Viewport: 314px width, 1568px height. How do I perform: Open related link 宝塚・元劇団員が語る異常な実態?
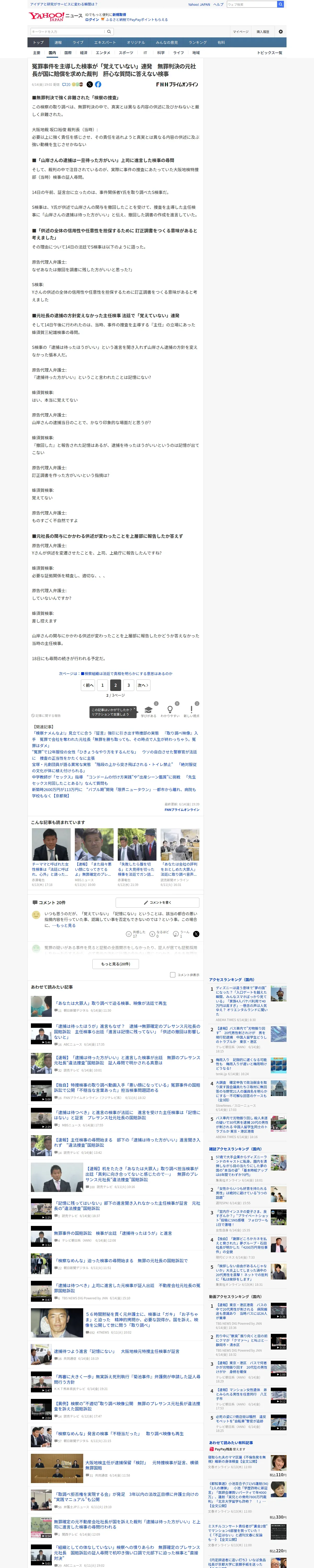[114, 767]
